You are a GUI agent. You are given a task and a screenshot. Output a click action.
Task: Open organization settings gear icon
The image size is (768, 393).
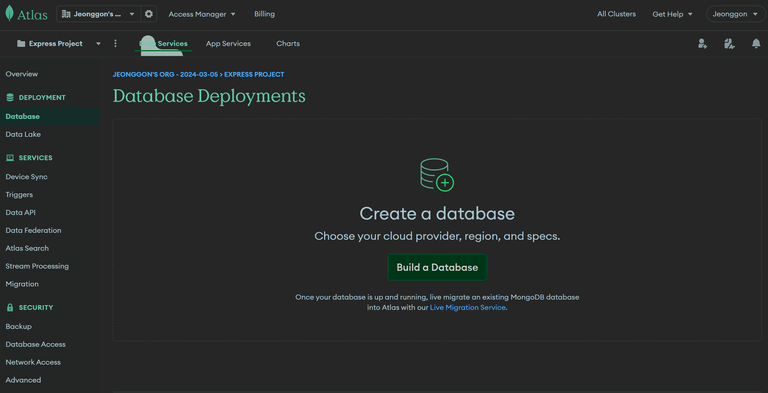149,14
